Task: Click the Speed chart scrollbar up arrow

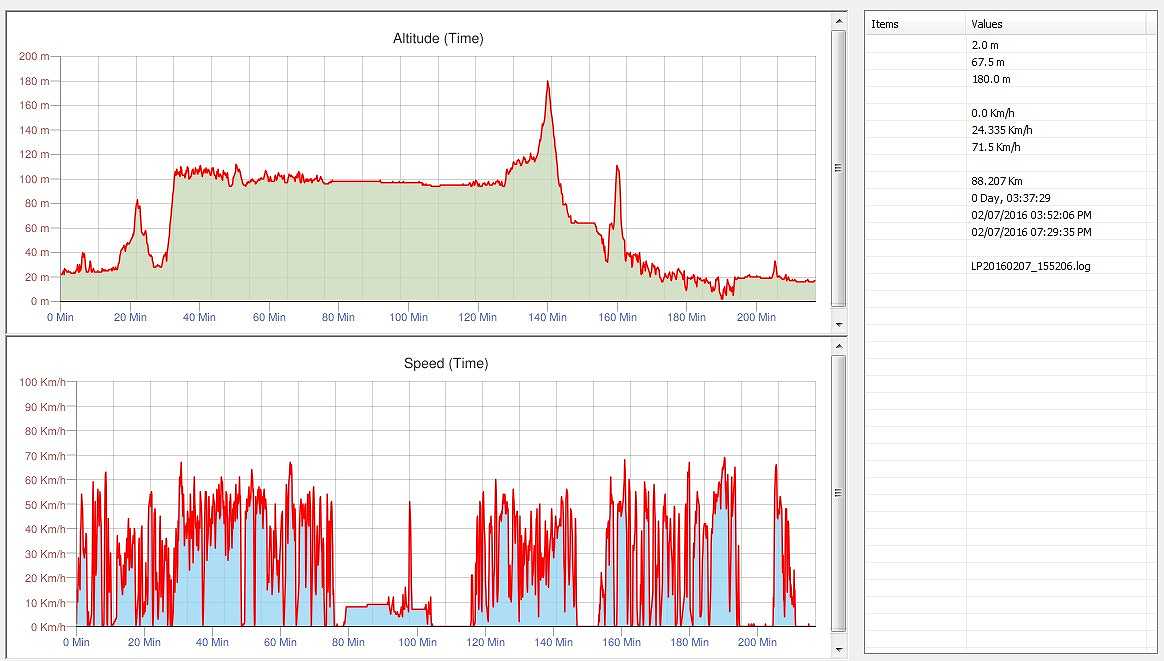Action: (x=838, y=345)
